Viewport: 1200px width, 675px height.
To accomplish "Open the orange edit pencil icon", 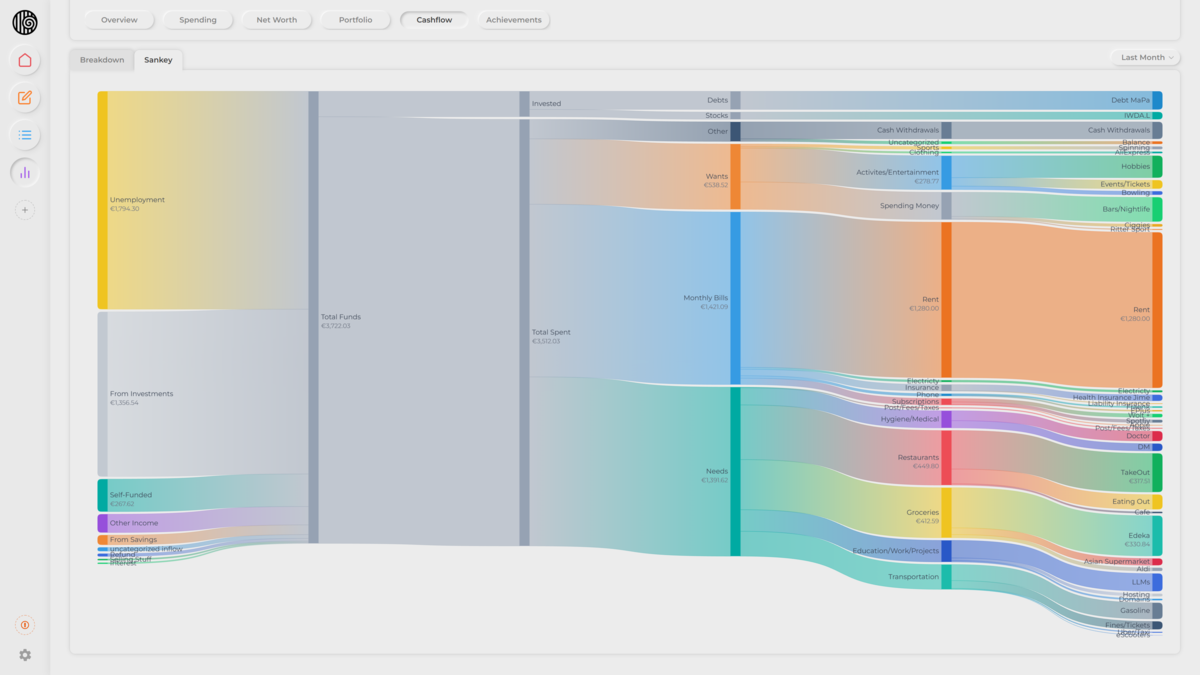I will pyautogui.click(x=25, y=98).
